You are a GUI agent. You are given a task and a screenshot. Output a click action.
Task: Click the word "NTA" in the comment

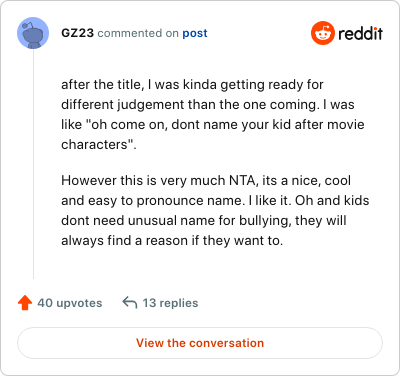(243, 181)
